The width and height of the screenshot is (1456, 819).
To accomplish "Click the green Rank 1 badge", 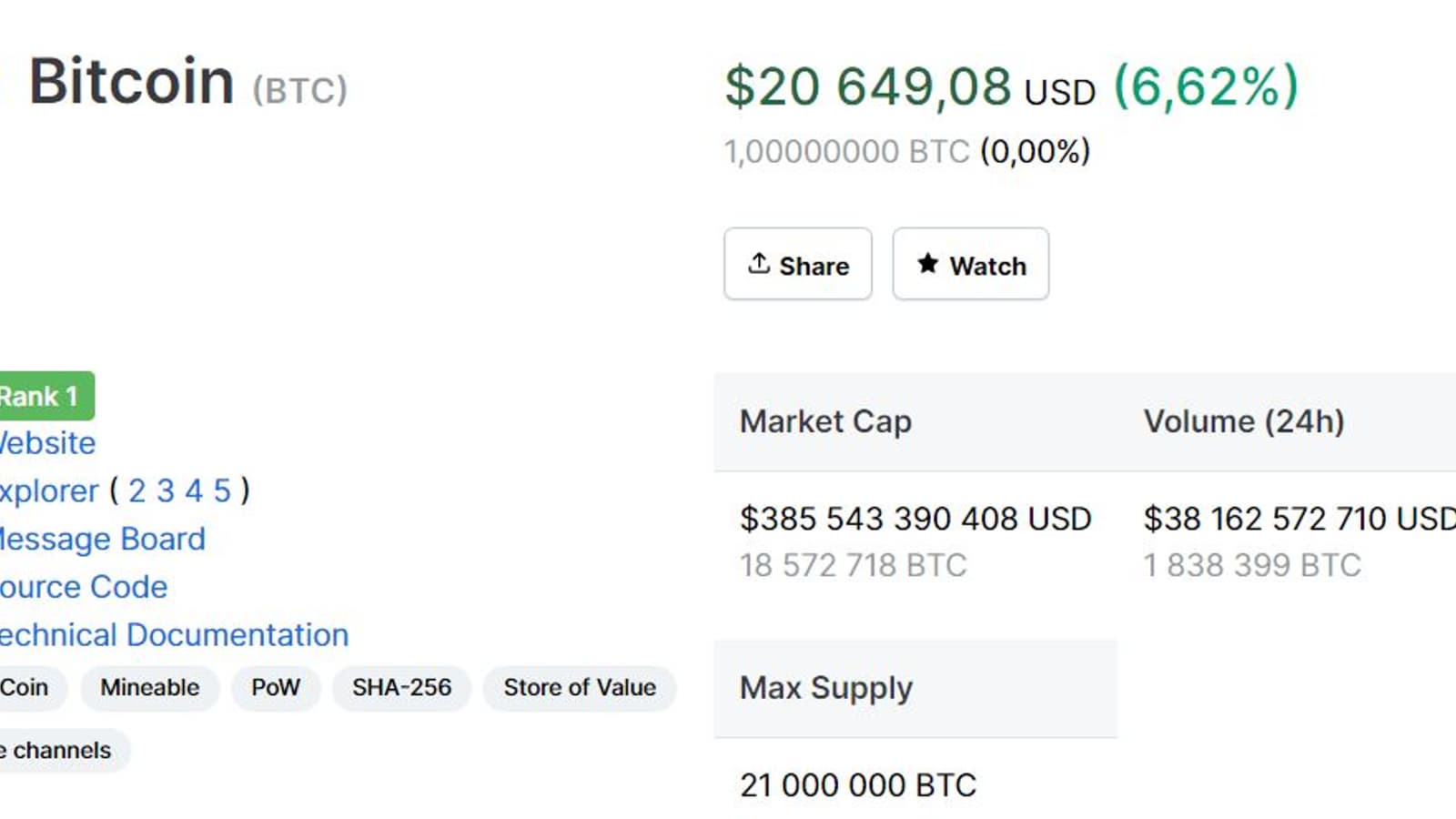I will click(x=42, y=396).
